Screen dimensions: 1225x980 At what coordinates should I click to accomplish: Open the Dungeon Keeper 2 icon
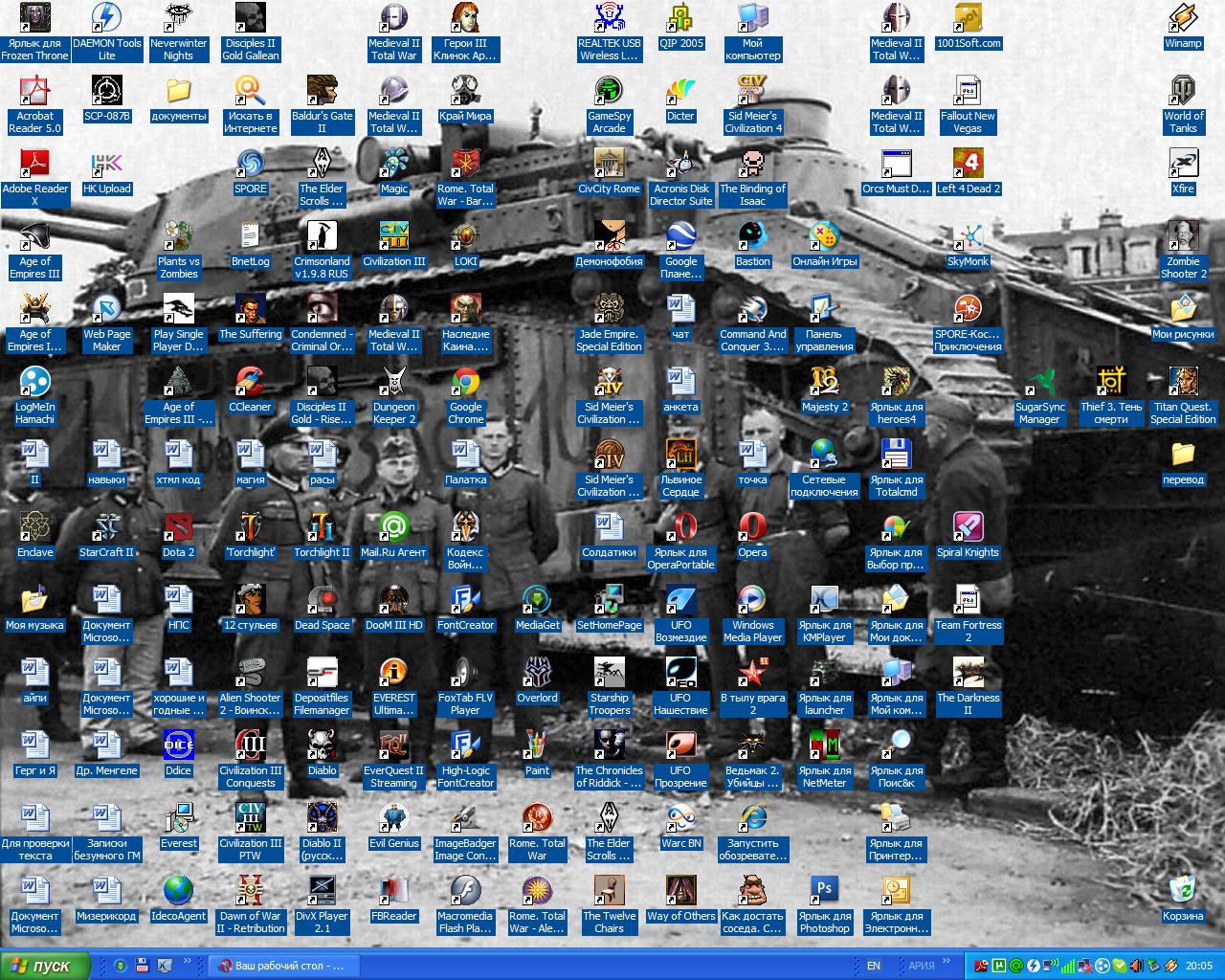click(393, 395)
